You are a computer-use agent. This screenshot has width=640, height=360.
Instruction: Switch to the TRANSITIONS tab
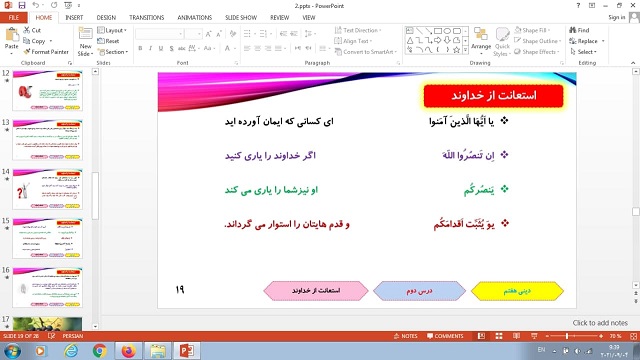pyautogui.click(x=147, y=18)
